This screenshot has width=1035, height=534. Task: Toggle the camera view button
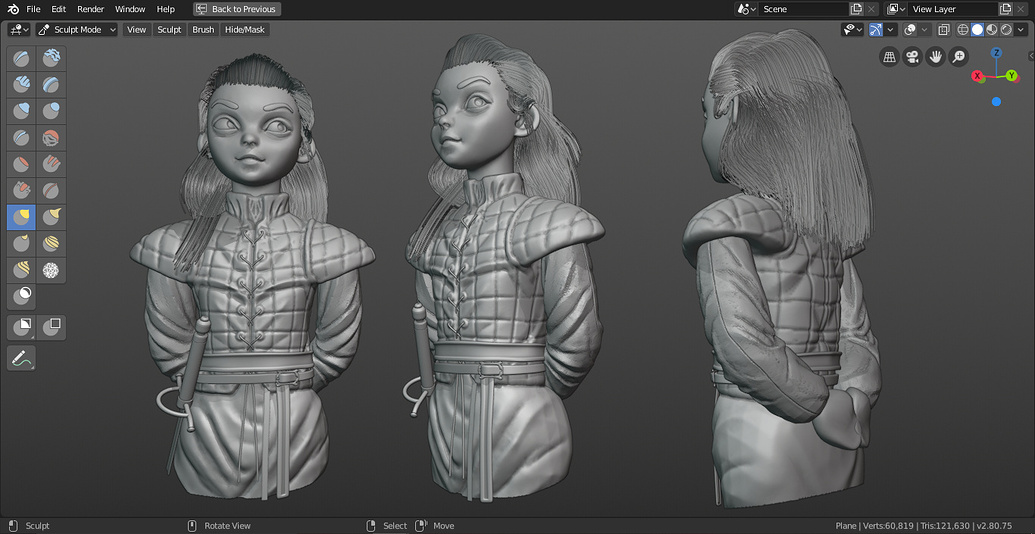click(x=912, y=57)
